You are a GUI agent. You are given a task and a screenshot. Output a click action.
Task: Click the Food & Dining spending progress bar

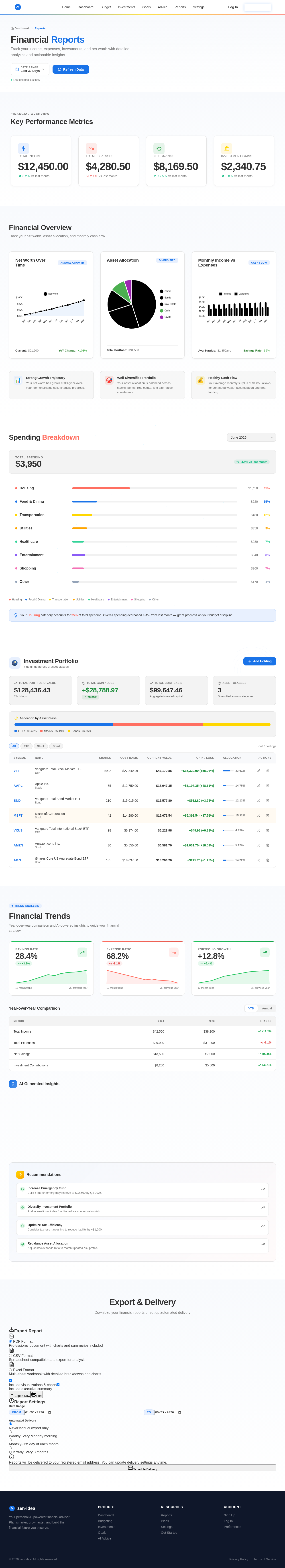pos(155,502)
